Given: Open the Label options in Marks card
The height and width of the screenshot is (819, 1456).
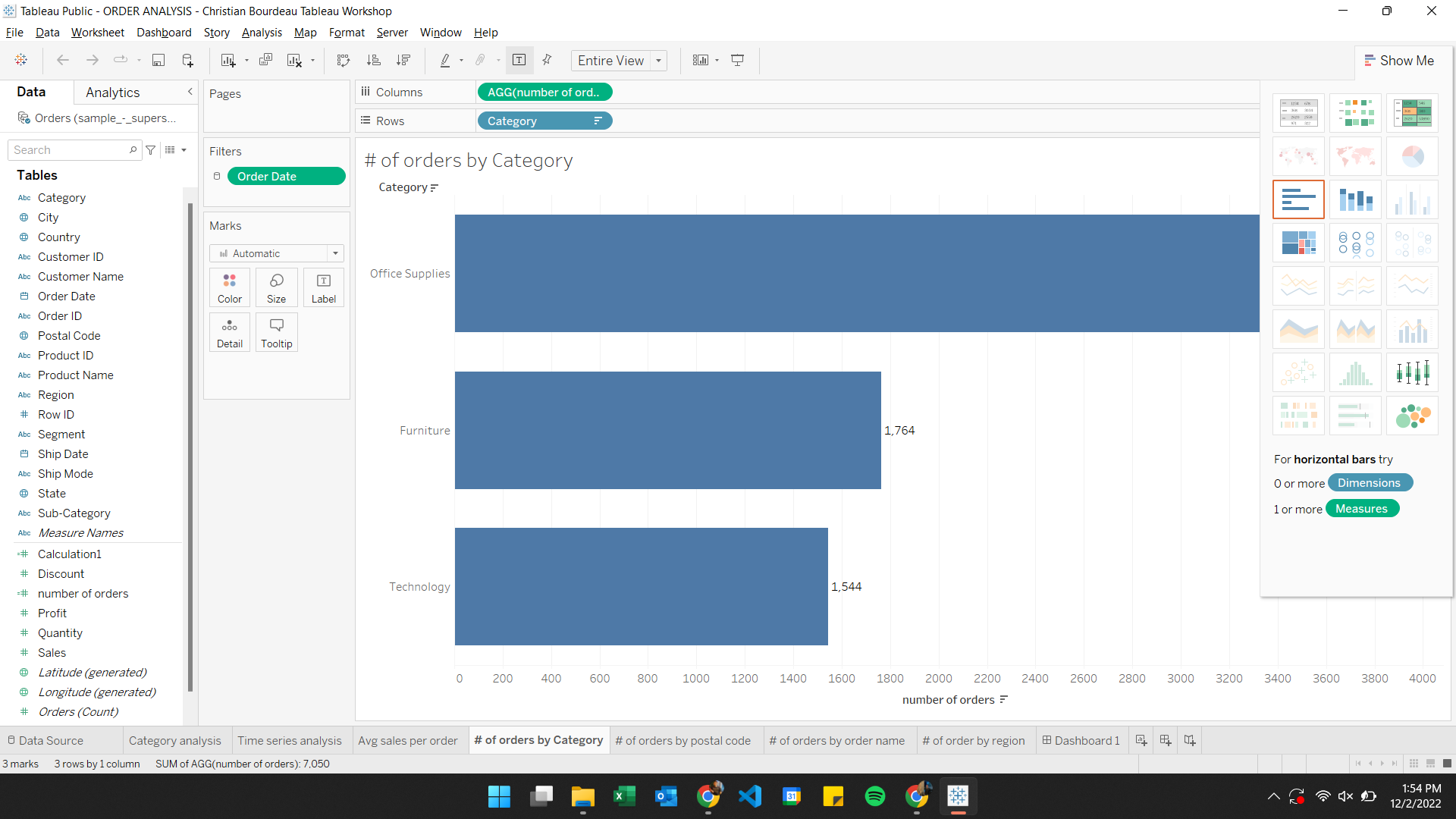Looking at the screenshot, I should (323, 287).
